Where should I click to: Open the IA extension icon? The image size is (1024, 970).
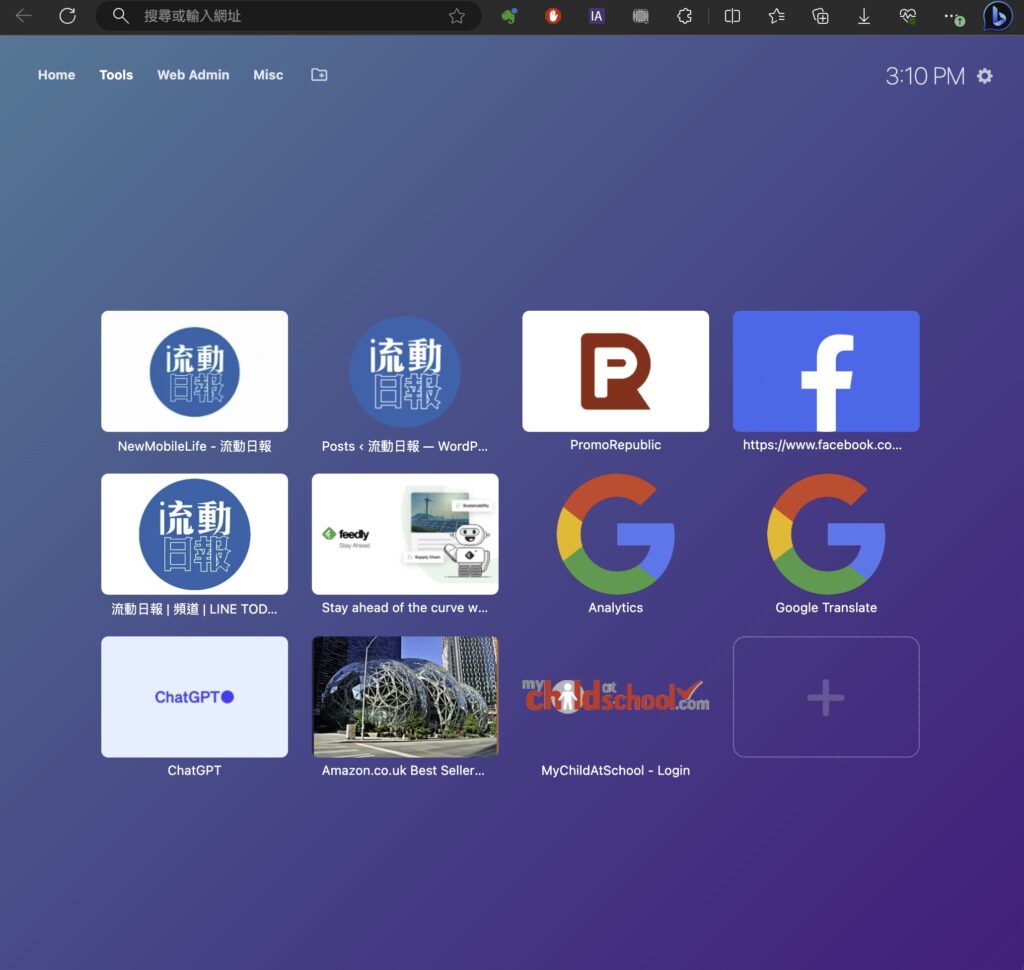coord(596,16)
